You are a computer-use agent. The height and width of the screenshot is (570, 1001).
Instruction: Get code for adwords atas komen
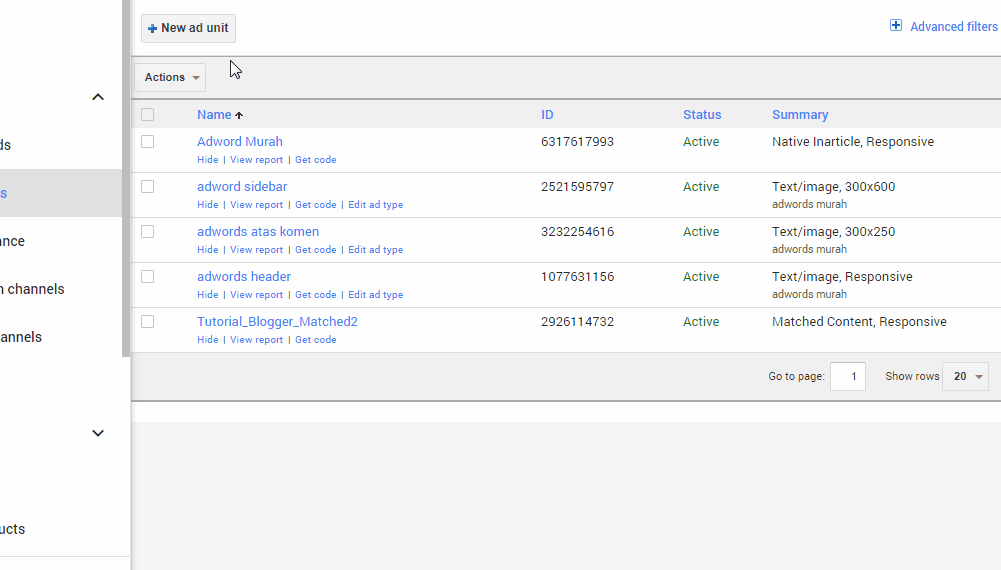[315, 250]
